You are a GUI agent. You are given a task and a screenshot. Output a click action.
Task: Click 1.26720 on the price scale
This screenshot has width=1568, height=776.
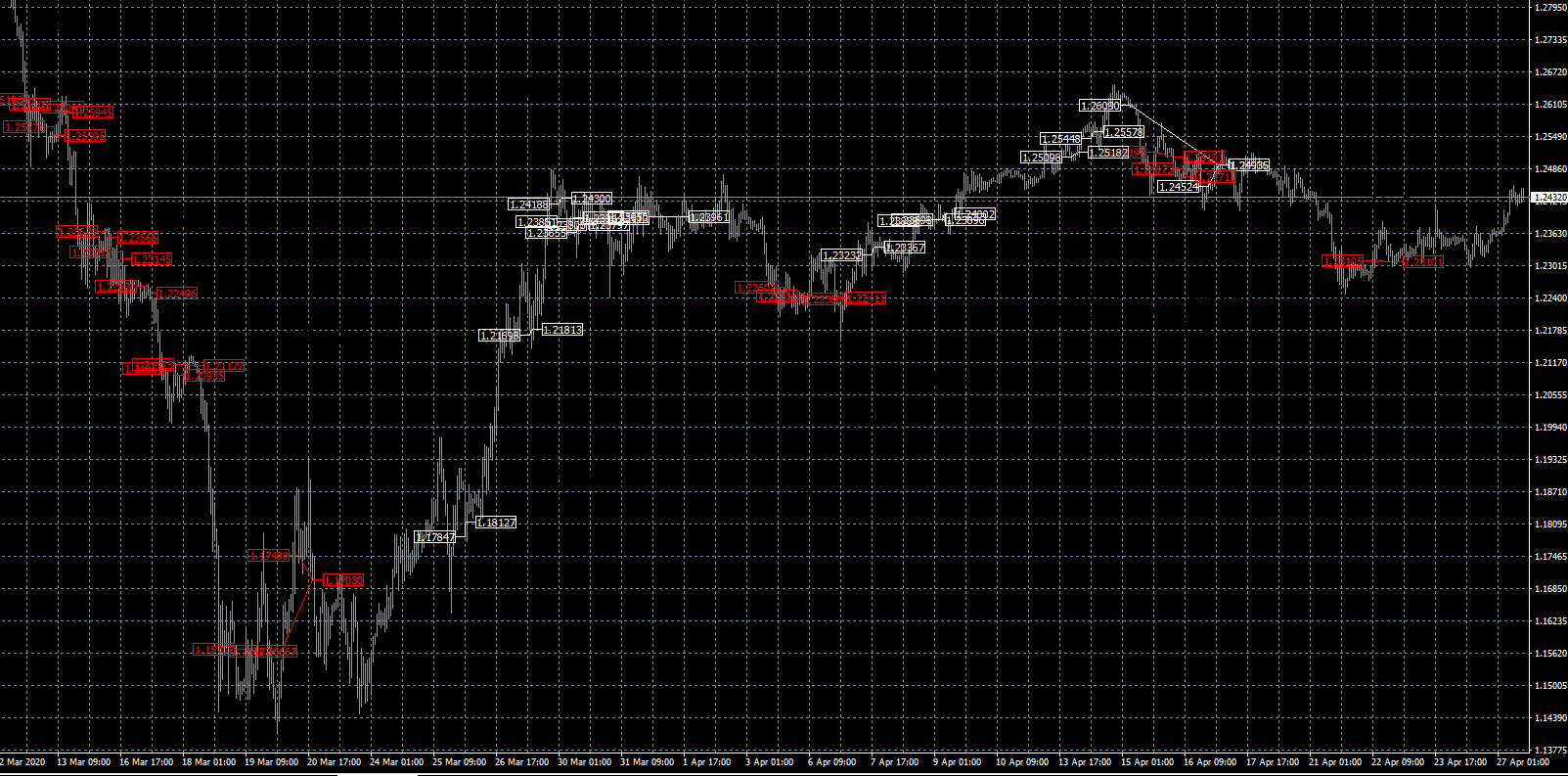pyautogui.click(x=1550, y=72)
